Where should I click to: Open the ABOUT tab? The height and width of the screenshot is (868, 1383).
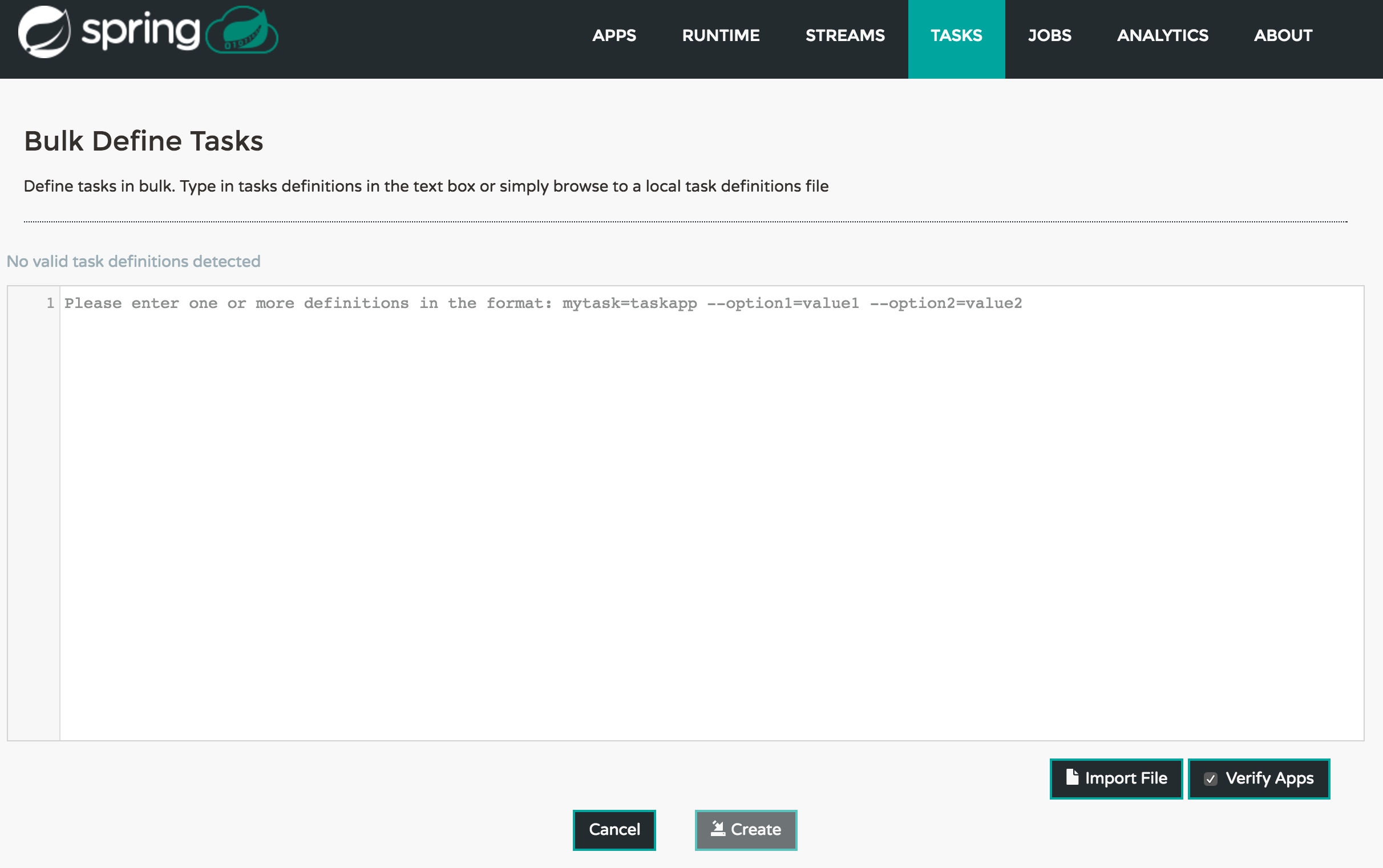(x=1283, y=35)
